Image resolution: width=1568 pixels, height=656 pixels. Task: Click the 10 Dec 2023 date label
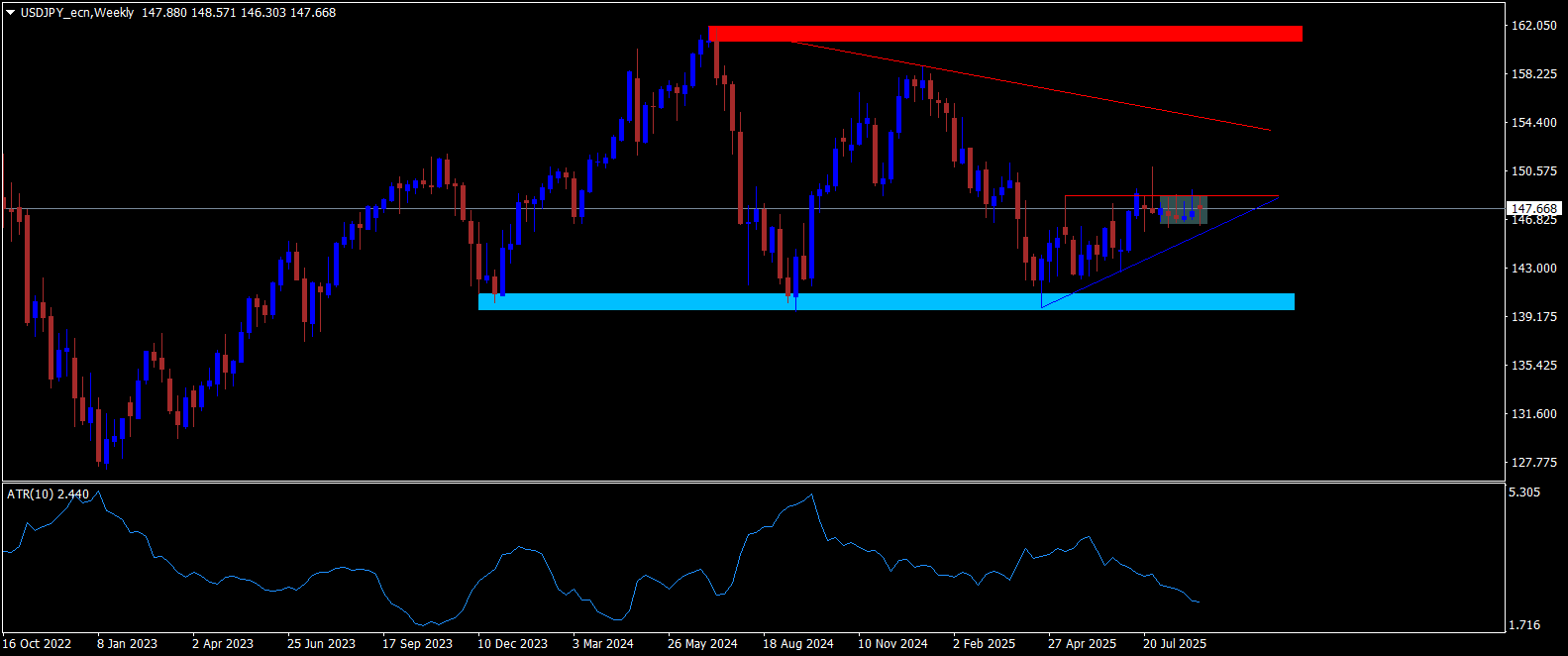pos(512,644)
